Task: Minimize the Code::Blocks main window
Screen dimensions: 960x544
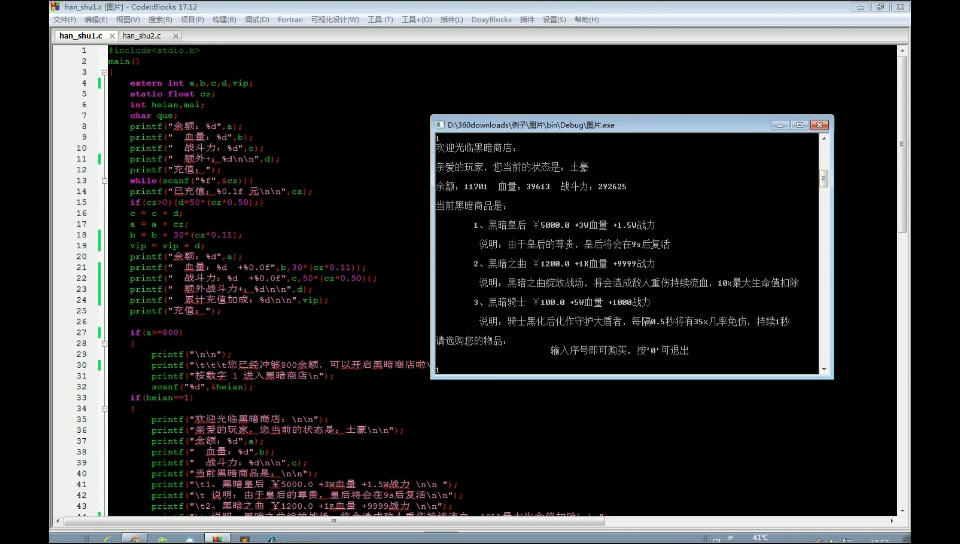Action: click(x=861, y=7)
